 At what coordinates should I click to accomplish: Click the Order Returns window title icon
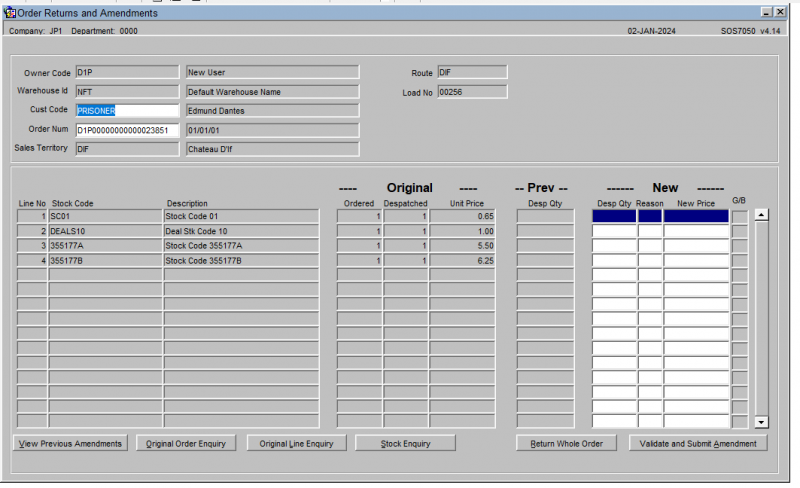(9, 13)
